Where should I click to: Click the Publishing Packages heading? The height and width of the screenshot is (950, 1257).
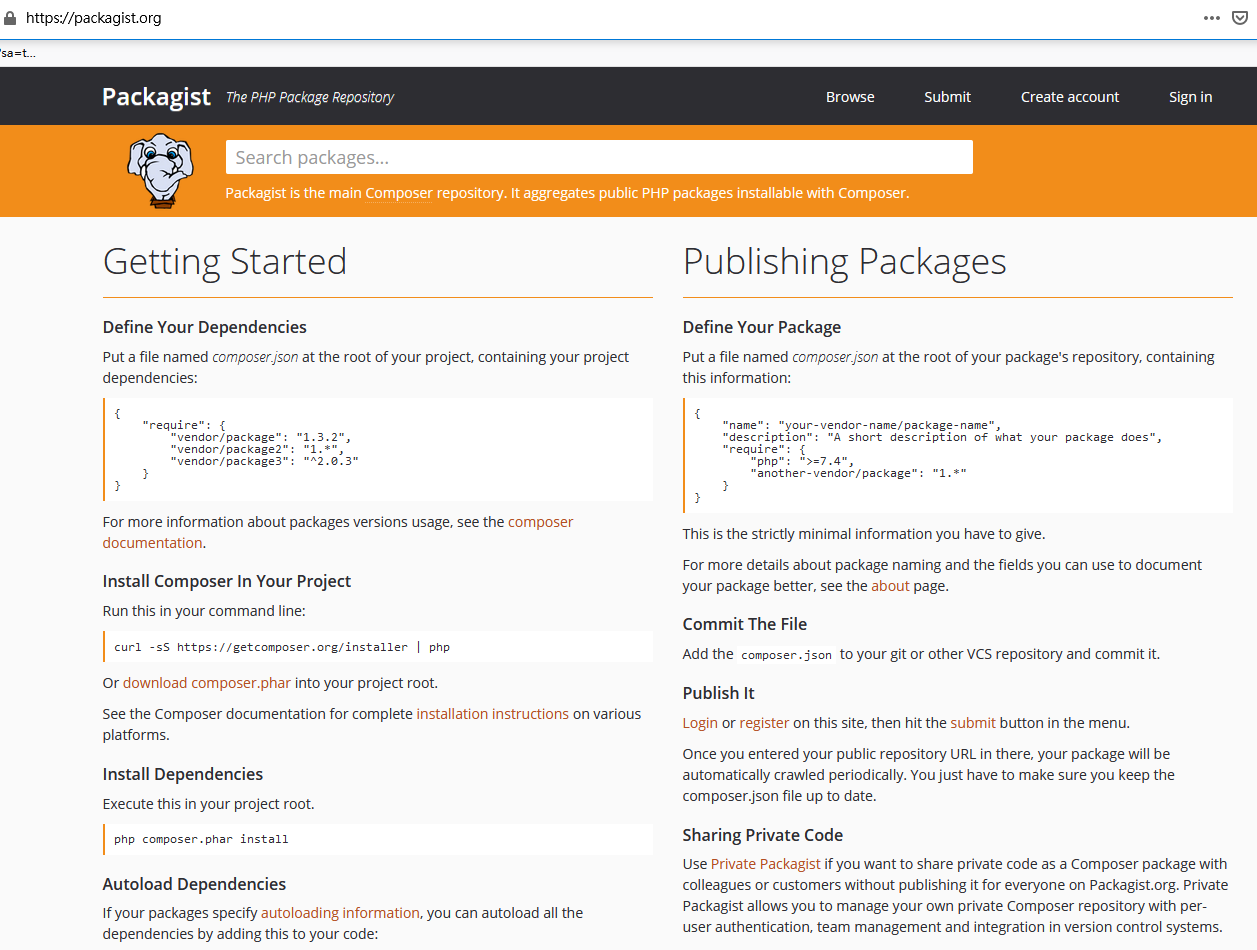(844, 262)
